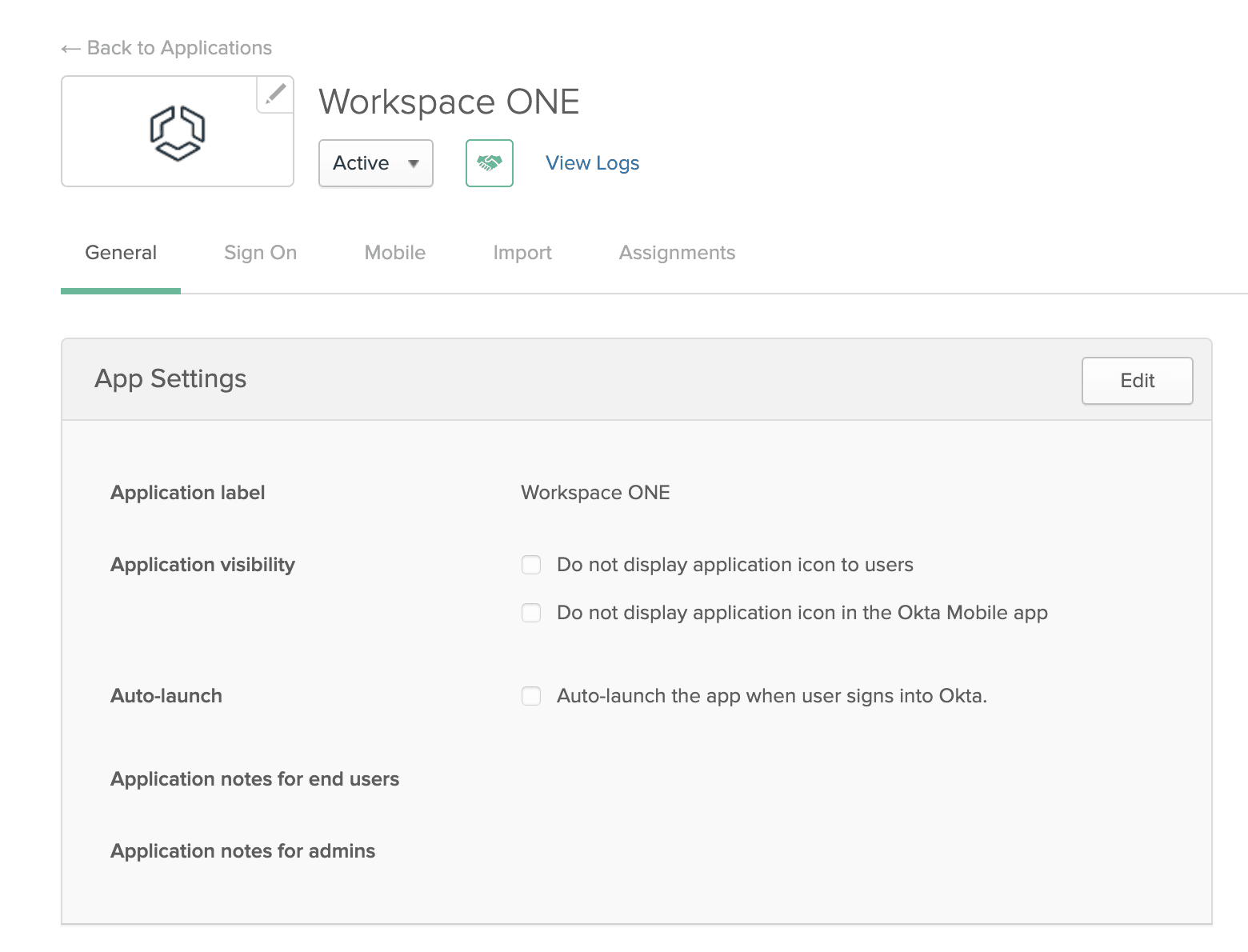Check hide icon in Okta Mobile app

[x=531, y=613]
